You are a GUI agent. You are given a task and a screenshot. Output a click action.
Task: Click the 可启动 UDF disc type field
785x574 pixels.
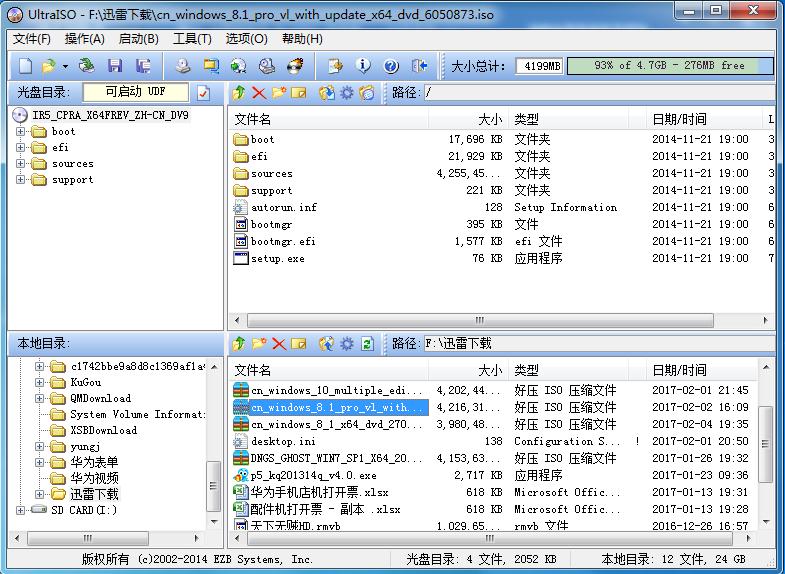(136, 92)
